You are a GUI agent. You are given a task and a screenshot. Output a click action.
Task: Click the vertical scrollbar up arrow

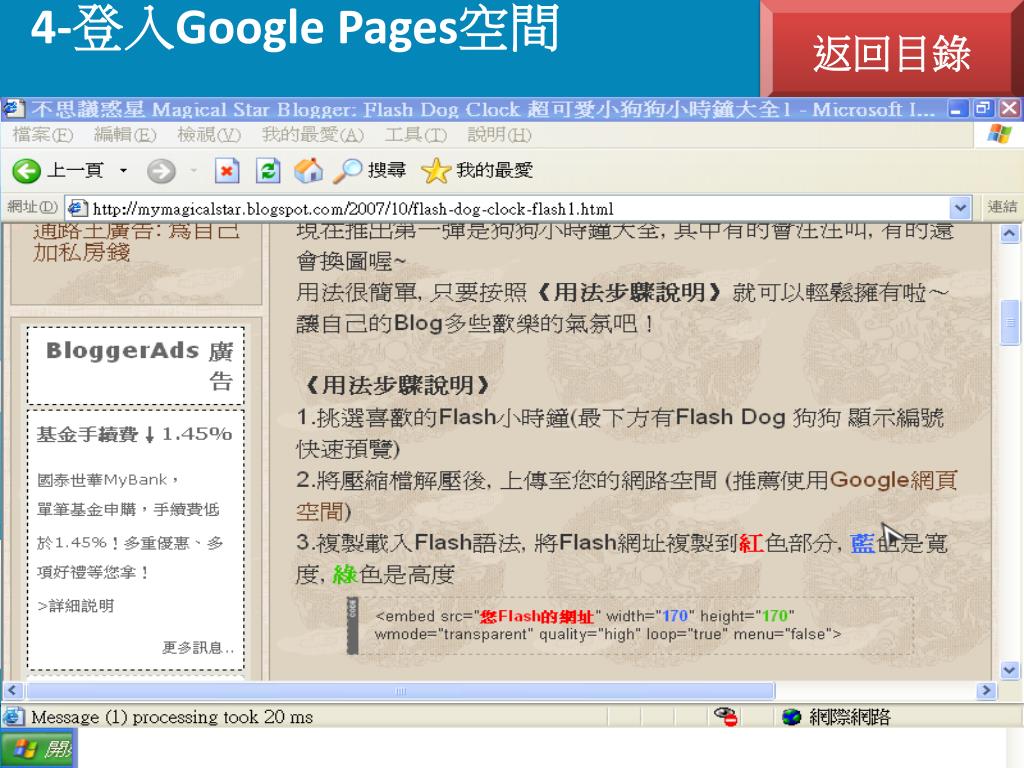(x=1009, y=233)
